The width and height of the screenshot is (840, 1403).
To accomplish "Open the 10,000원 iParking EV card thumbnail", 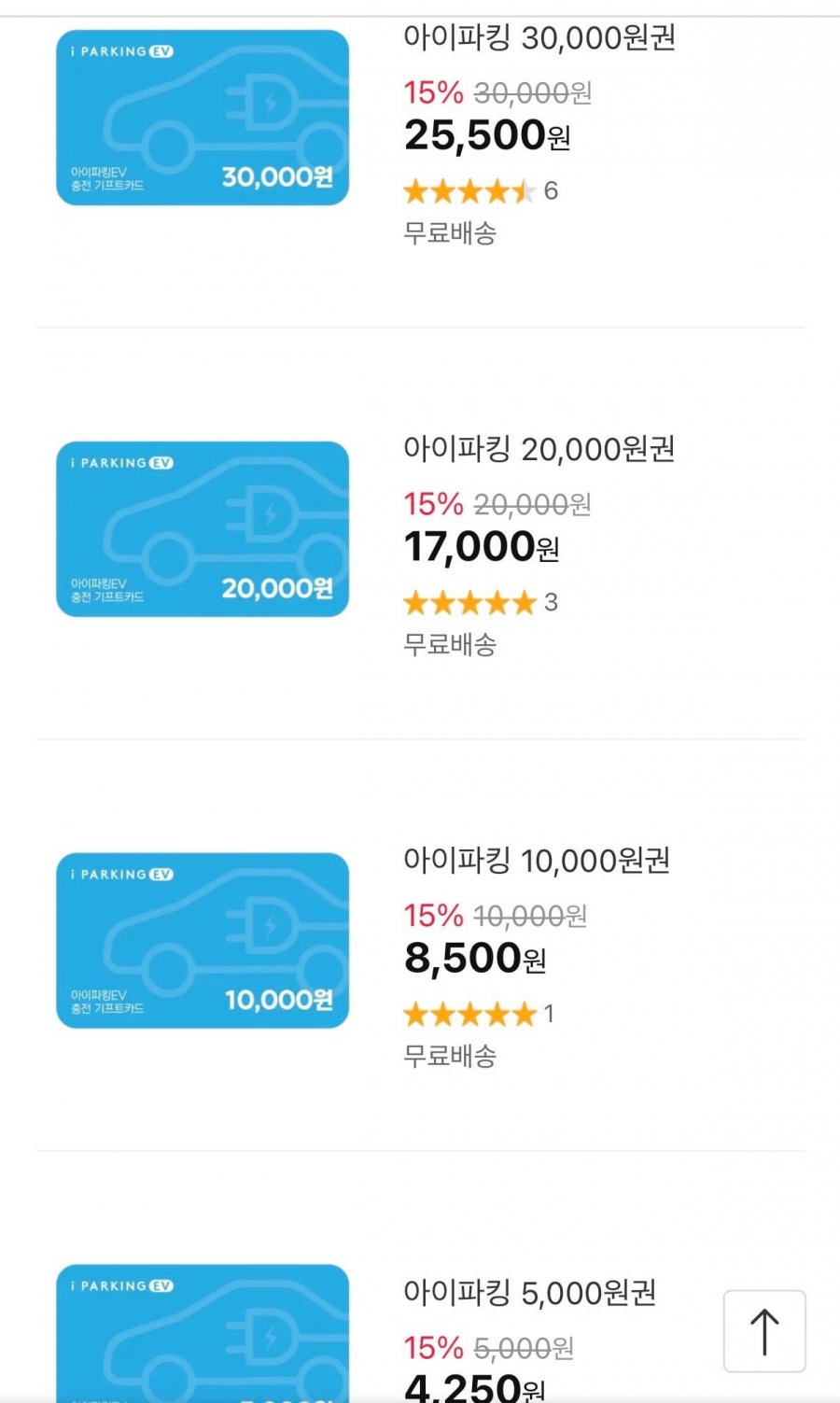I will point(203,941).
